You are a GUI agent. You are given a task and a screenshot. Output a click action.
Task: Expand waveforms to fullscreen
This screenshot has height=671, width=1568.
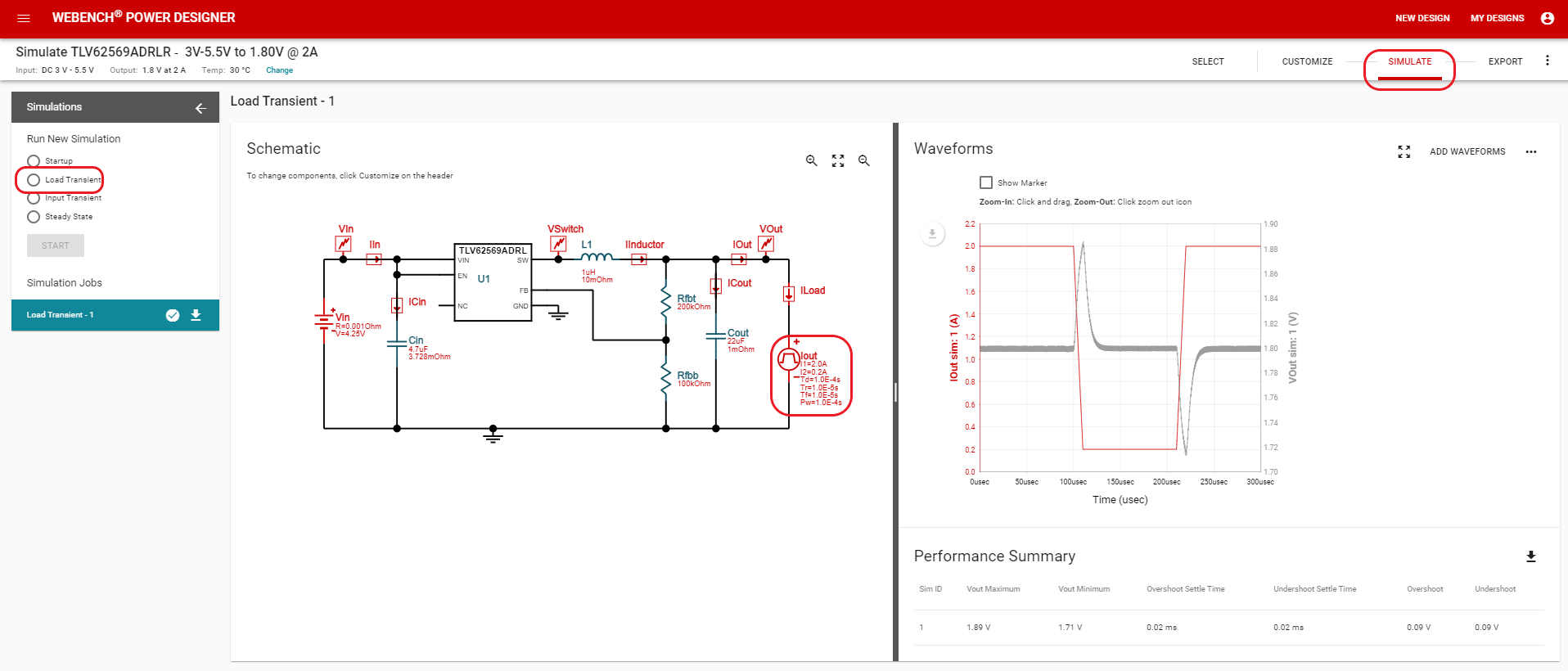[x=1404, y=151]
